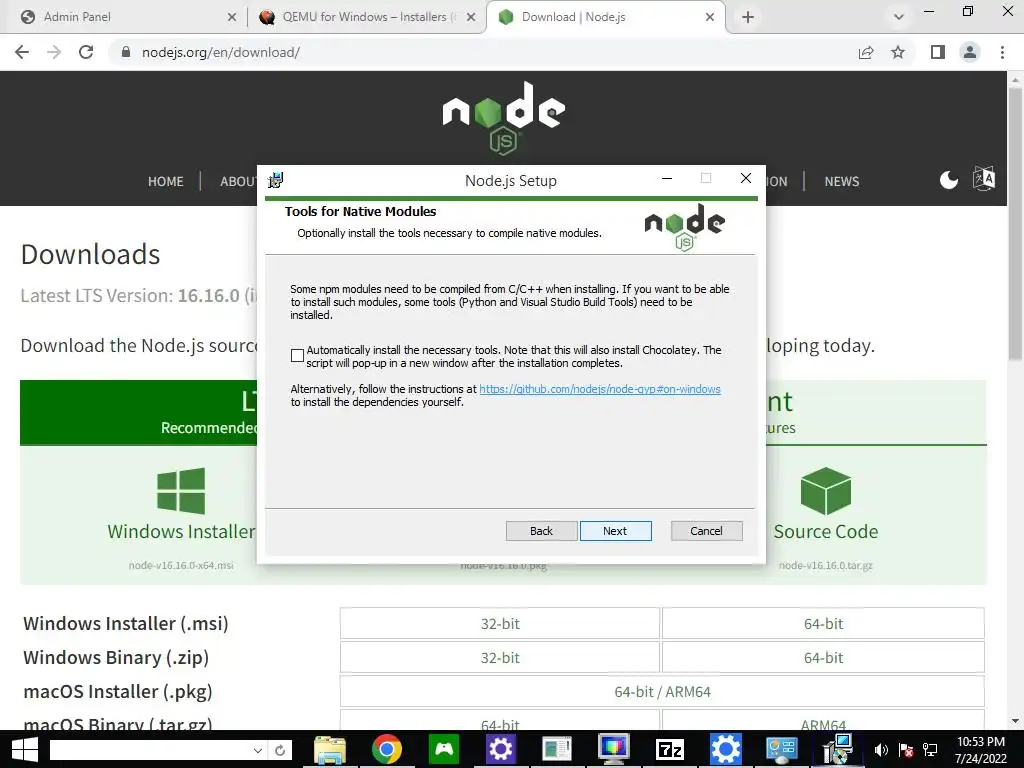The image size is (1024, 768).
Task: Go back in browser history
Action: tap(22, 52)
